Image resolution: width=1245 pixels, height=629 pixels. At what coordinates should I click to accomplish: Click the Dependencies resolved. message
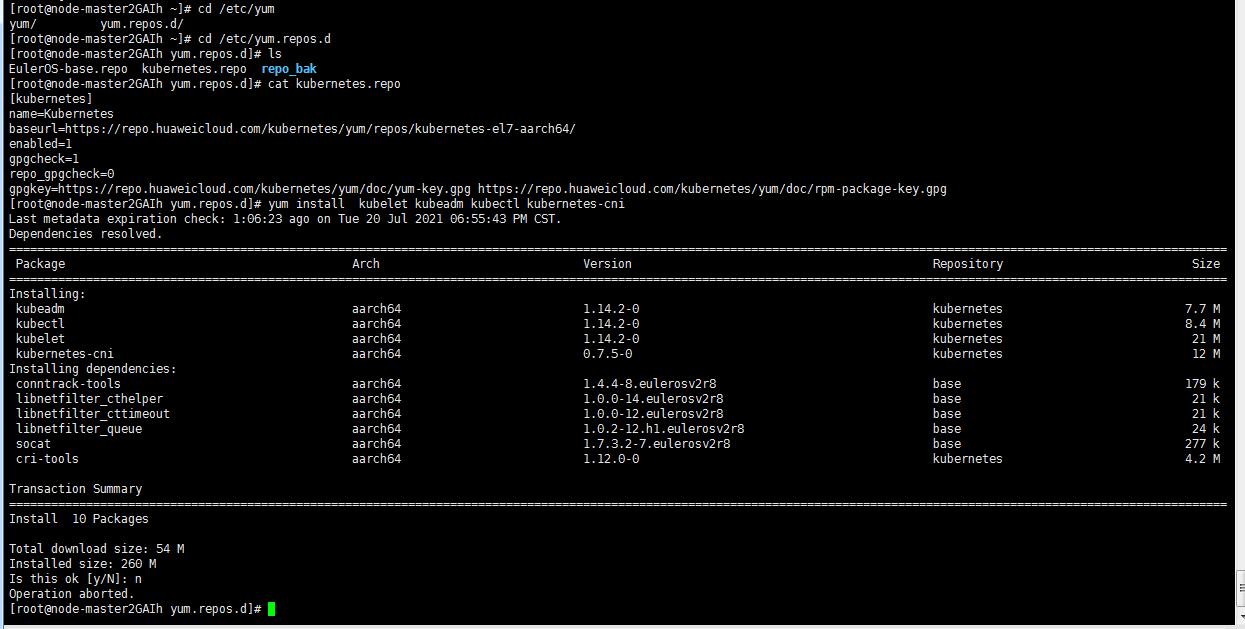[x=85, y=234]
